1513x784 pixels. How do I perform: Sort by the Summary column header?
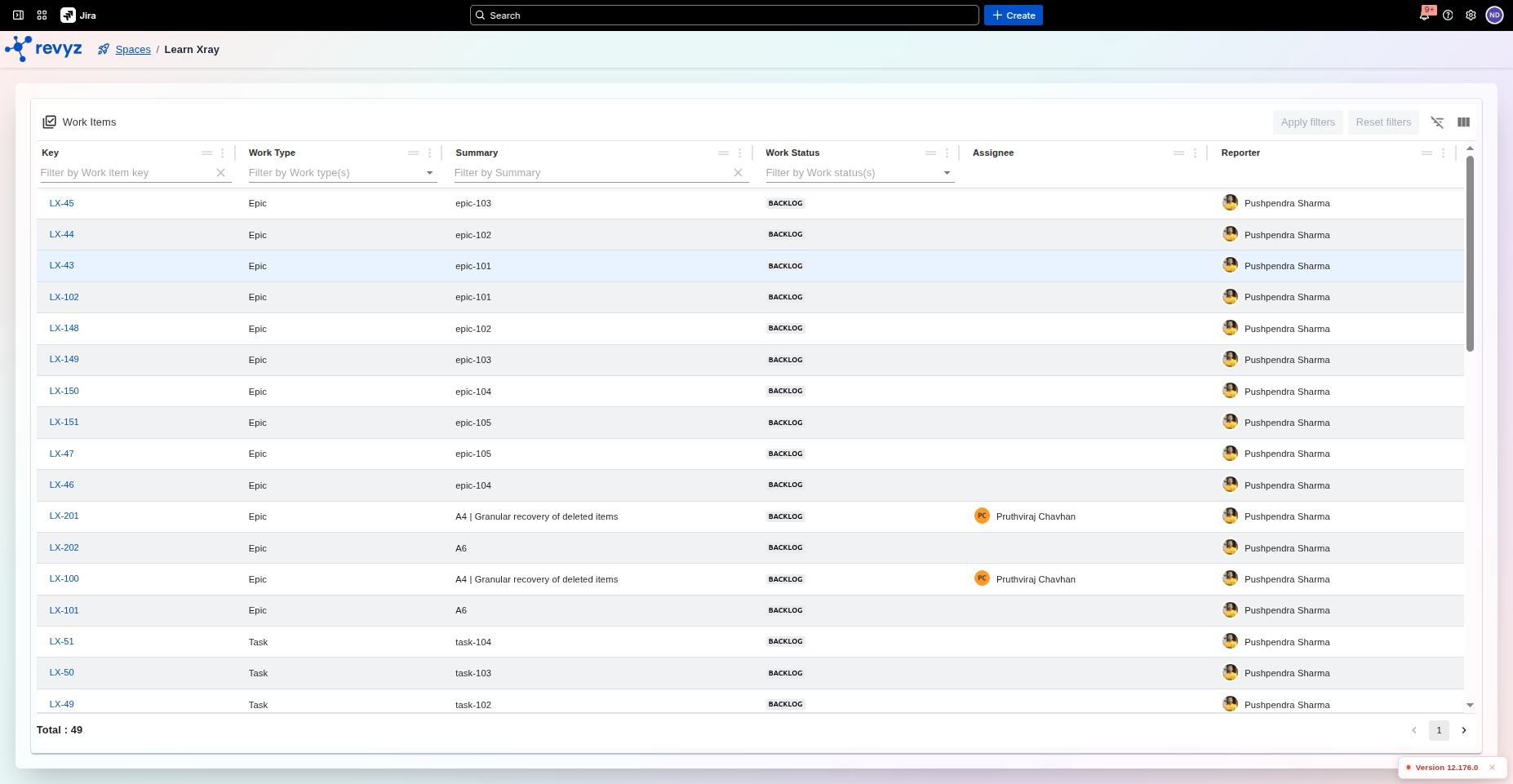point(477,153)
